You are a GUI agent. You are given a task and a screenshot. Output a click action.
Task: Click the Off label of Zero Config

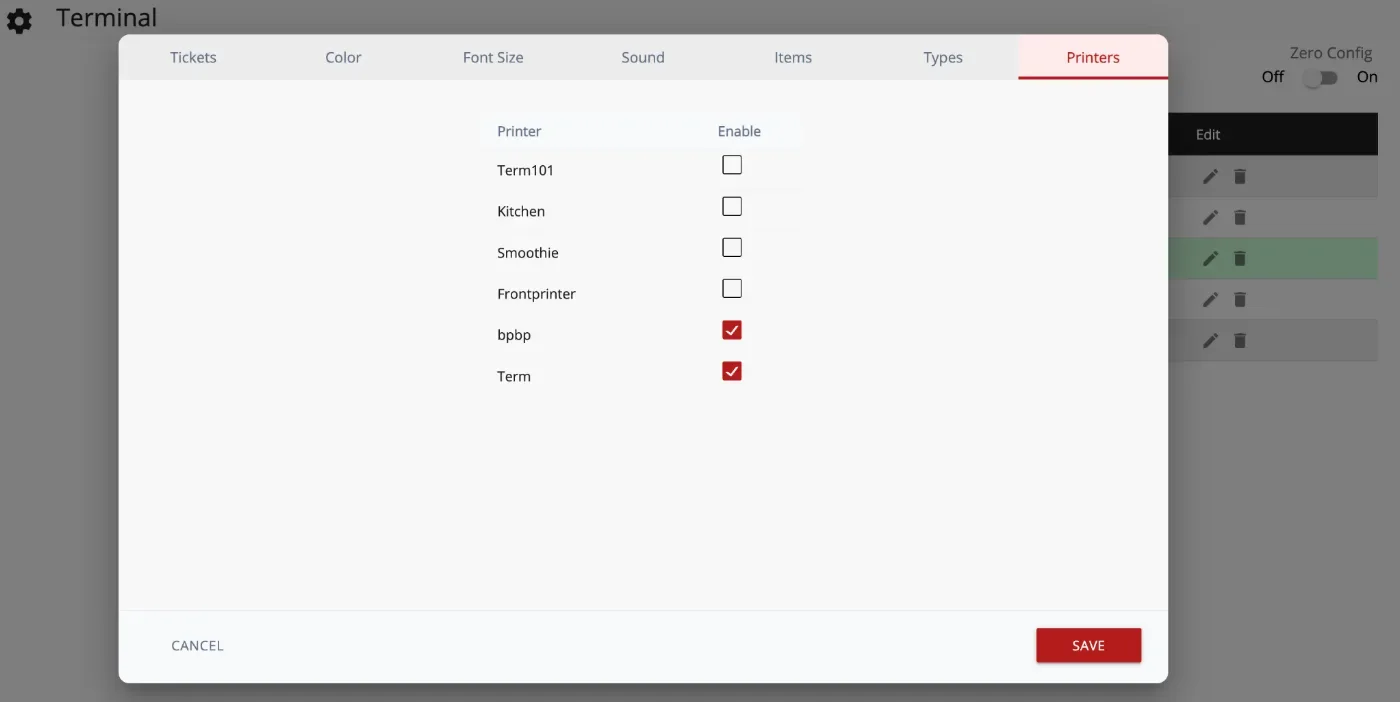1273,77
